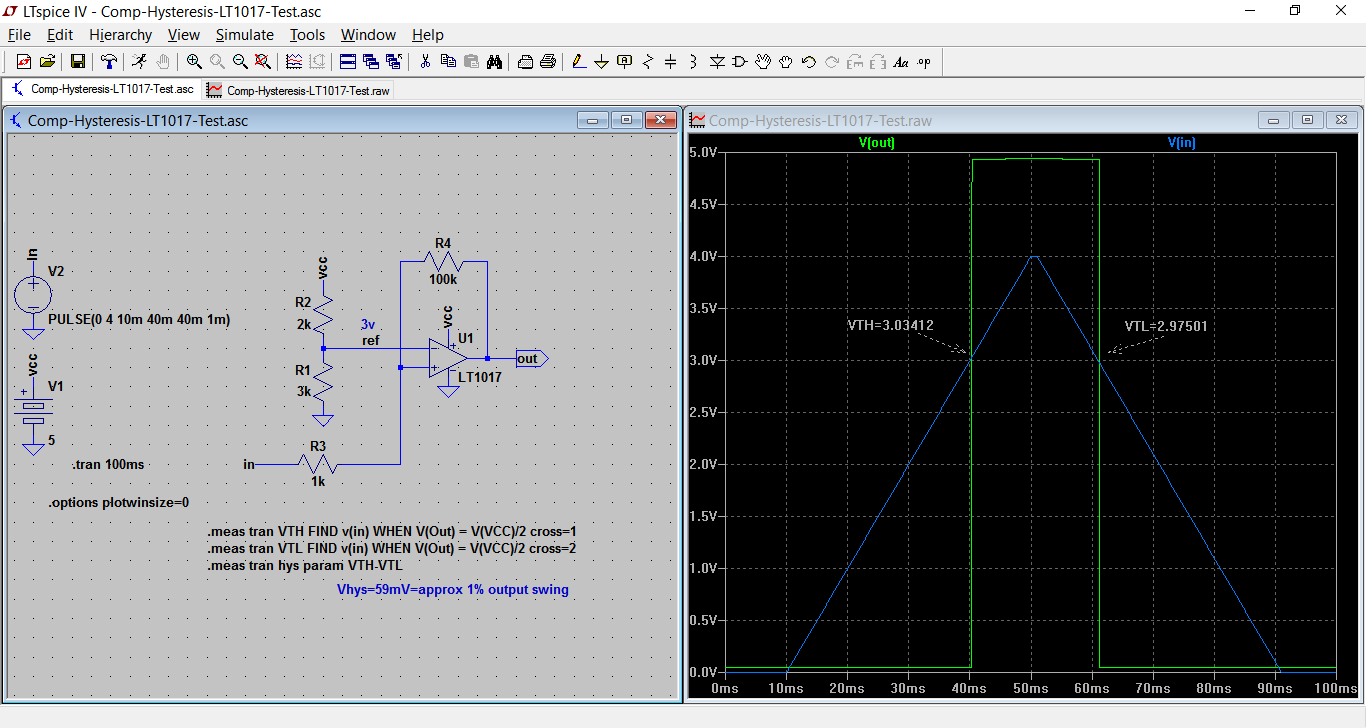Select the R3 1k input resistor

[318, 464]
